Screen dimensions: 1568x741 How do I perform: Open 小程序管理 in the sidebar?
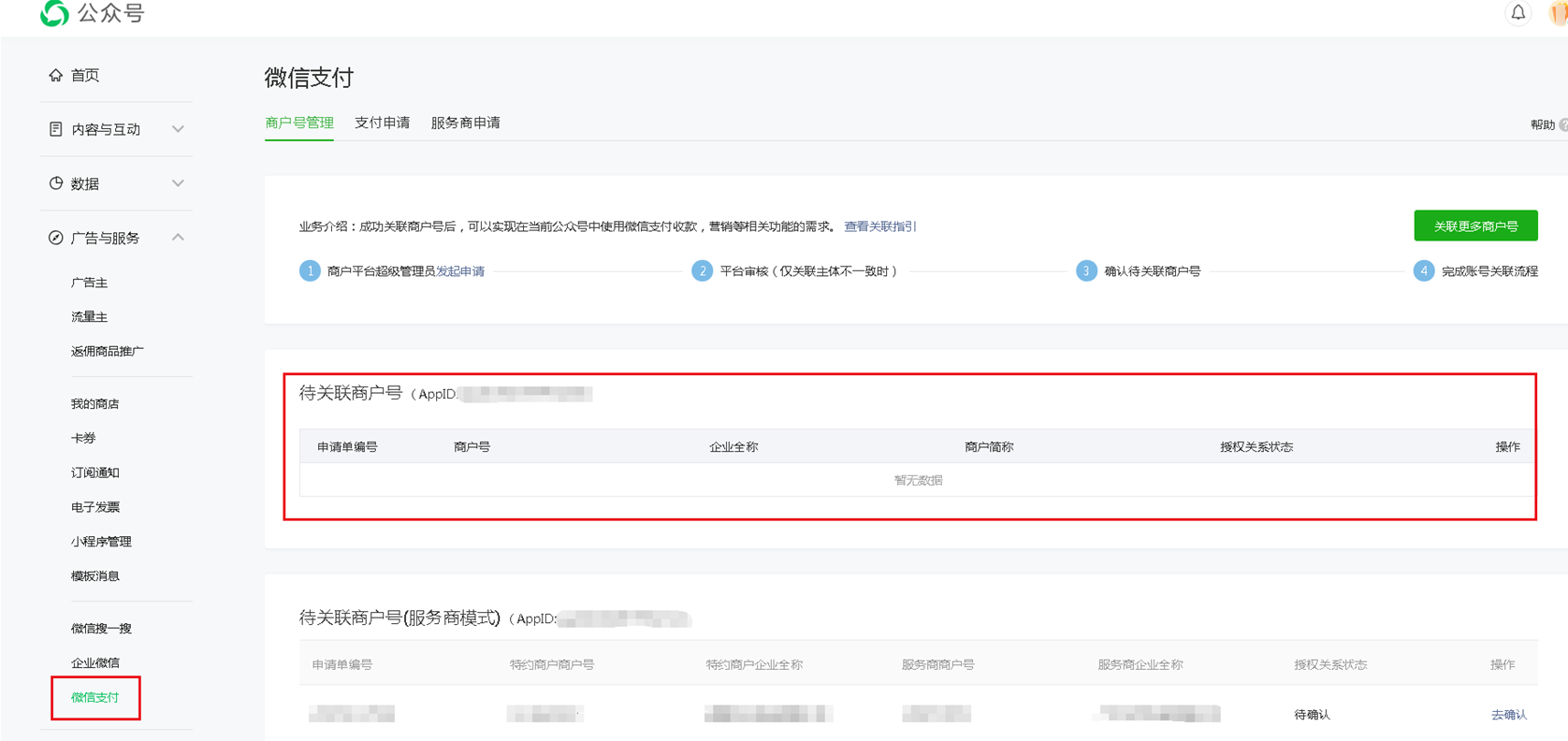click(x=101, y=542)
